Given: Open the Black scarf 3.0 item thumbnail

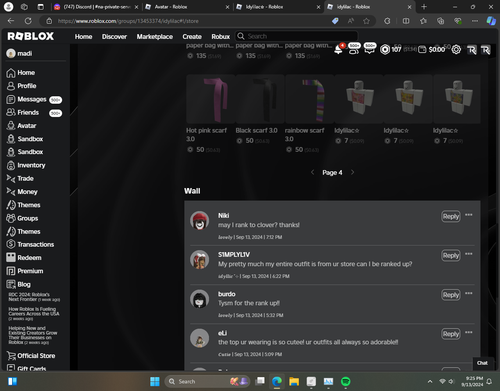Looking at the screenshot, I should (x=260, y=99).
